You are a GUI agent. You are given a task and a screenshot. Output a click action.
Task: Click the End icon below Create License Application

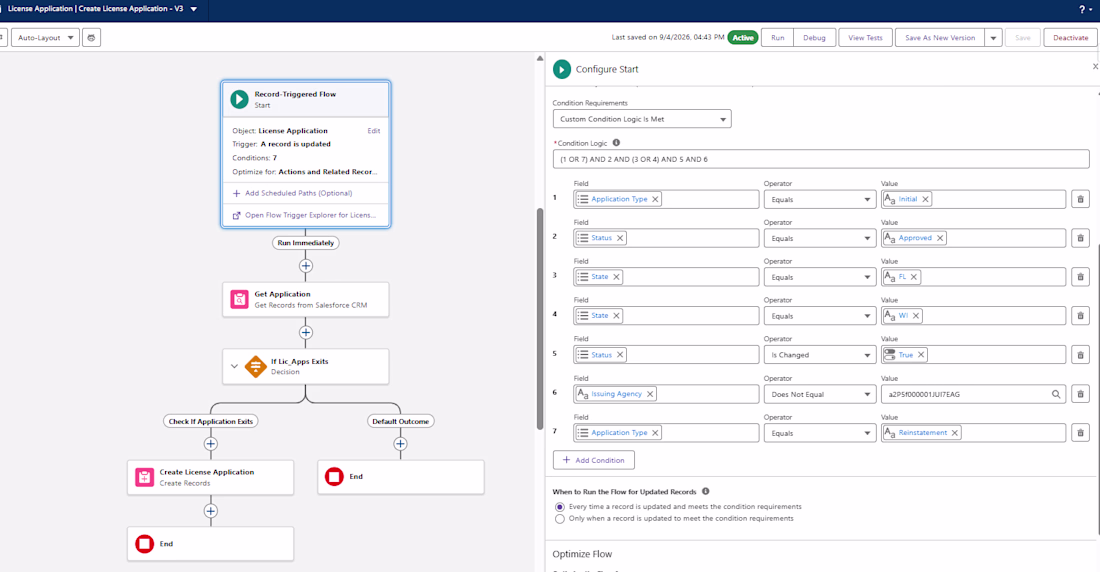point(145,544)
